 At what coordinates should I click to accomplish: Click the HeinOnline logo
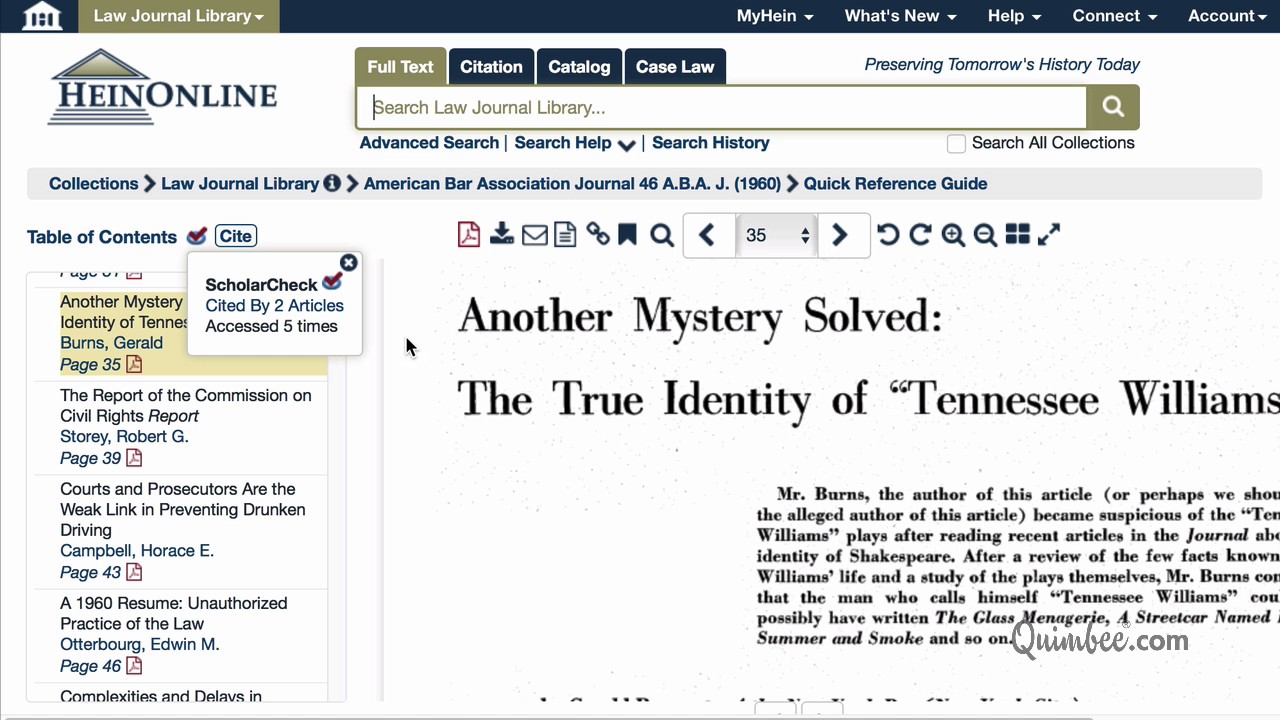[x=162, y=88]
